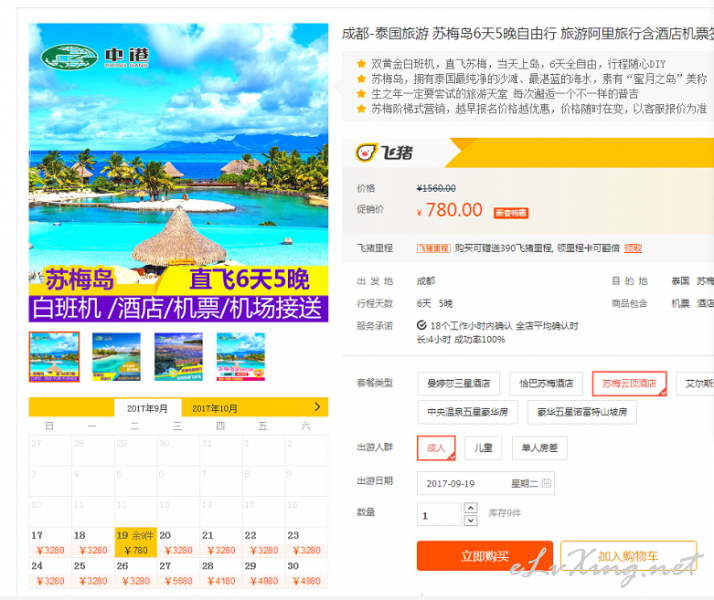714x600 pixels.
Task: Select the 豪华五星诺富特山坡房 package option
Action: (x=582, y=412)
